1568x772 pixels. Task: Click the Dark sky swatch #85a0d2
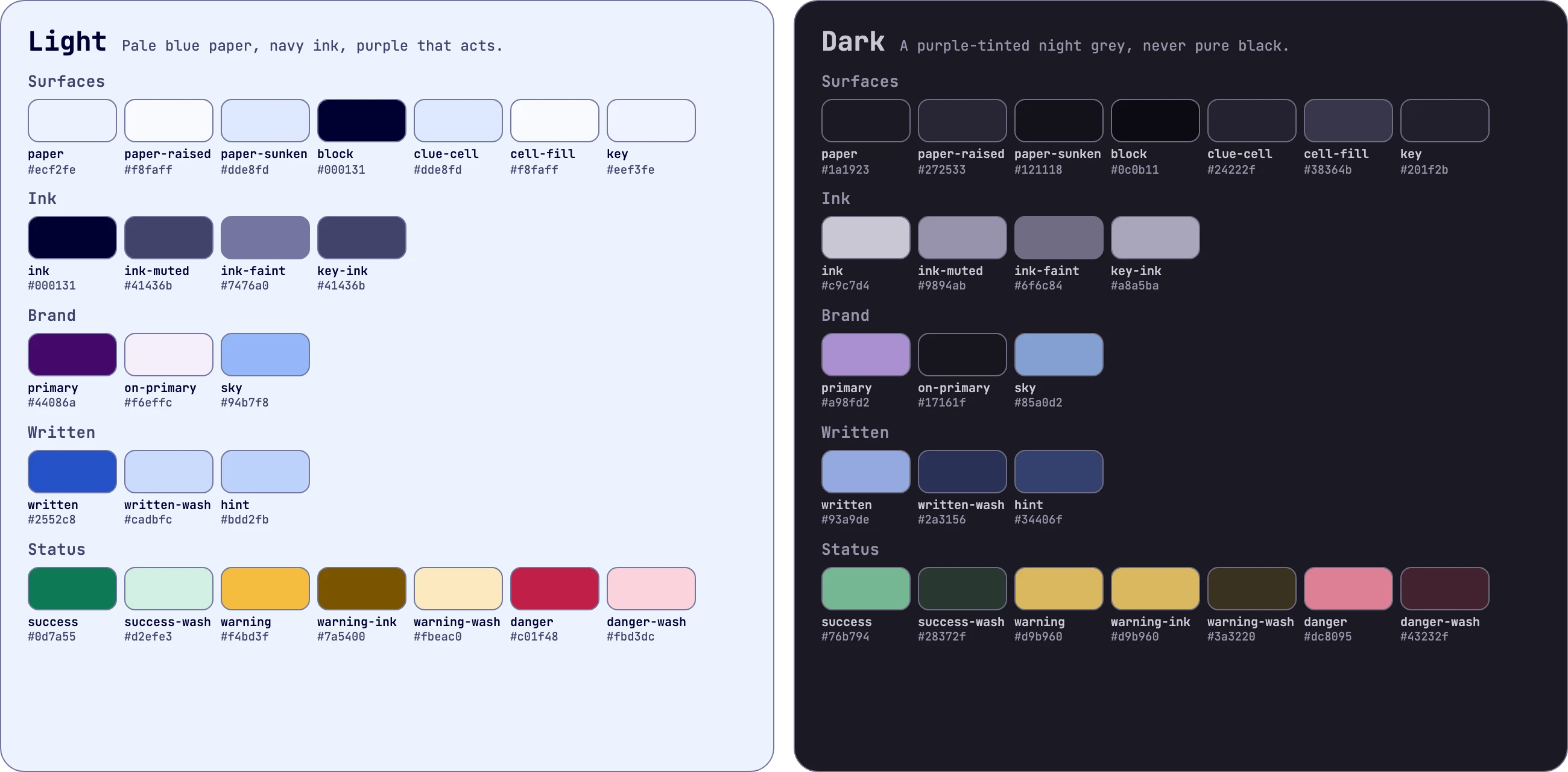tap(1058, 355)
